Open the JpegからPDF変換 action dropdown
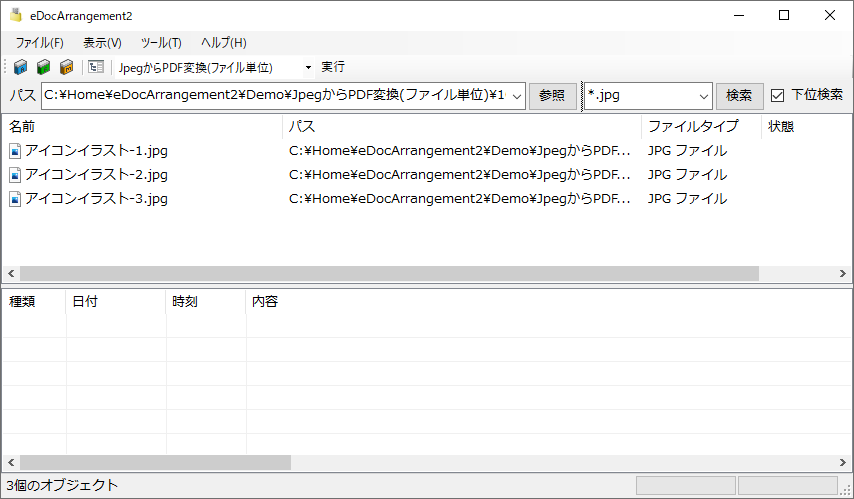Image resolution: width=854 pixels, height=499 pixels. point(308,68)
